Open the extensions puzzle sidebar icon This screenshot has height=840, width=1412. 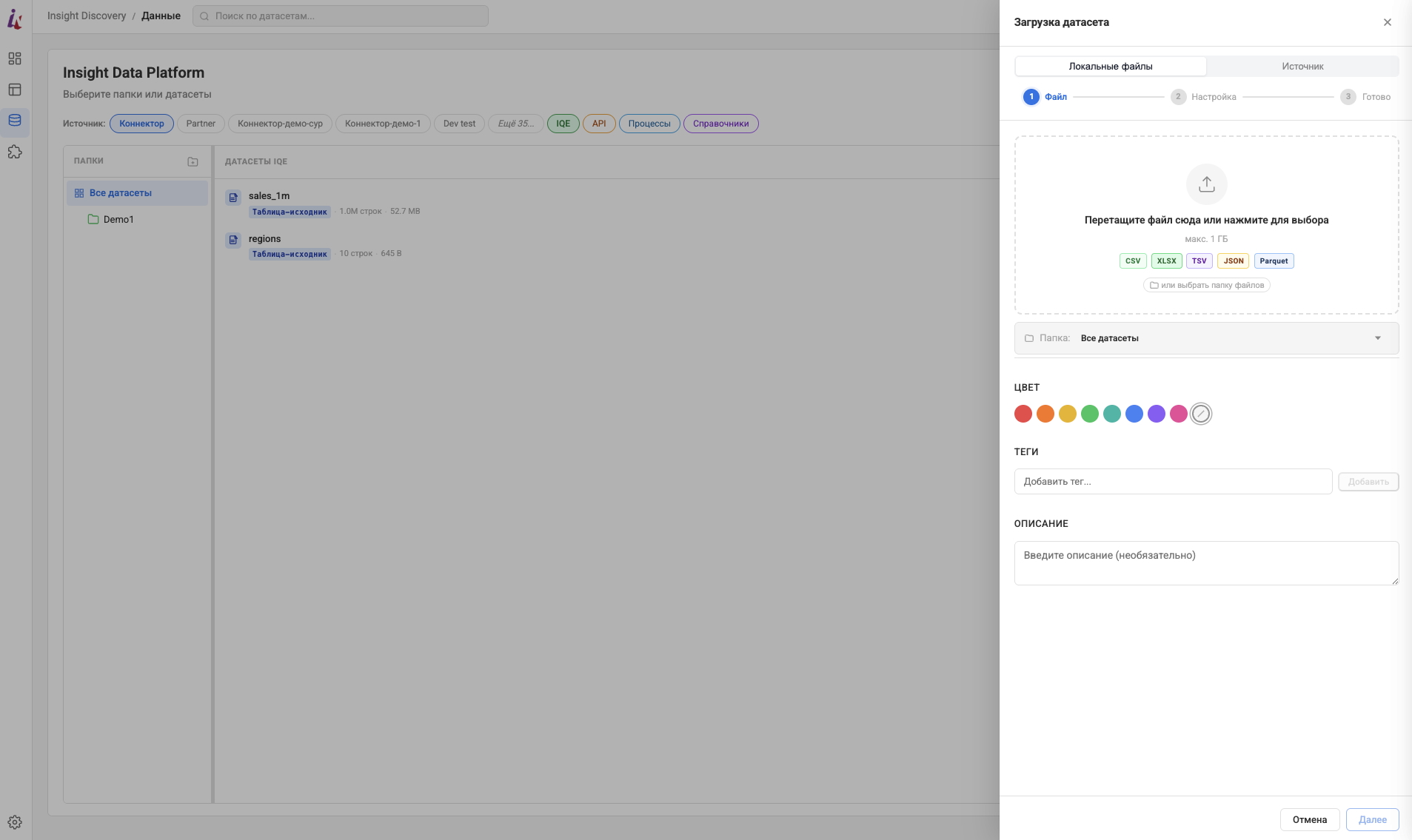point(15,152)
